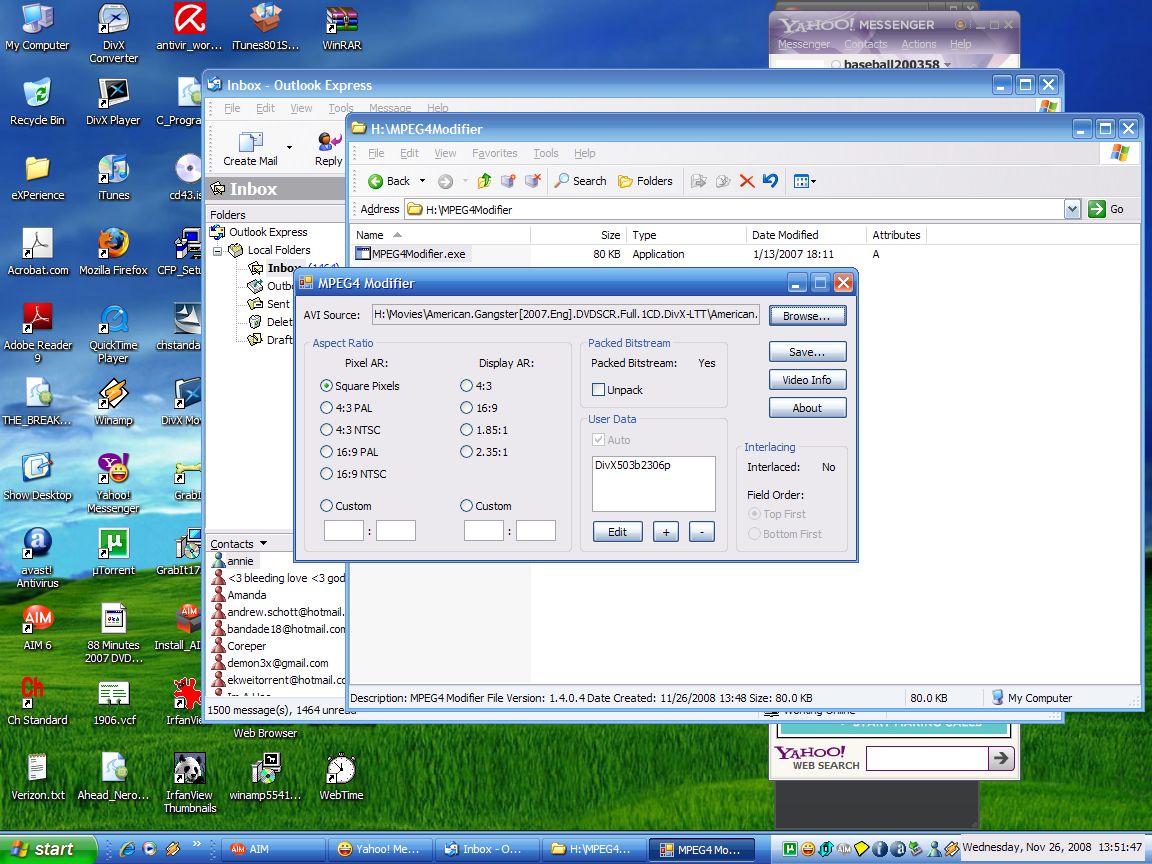The height and width of the screenshot is (864, 1152).
Task: Open the Winamp desktop icon
Action: coord(114,402)
